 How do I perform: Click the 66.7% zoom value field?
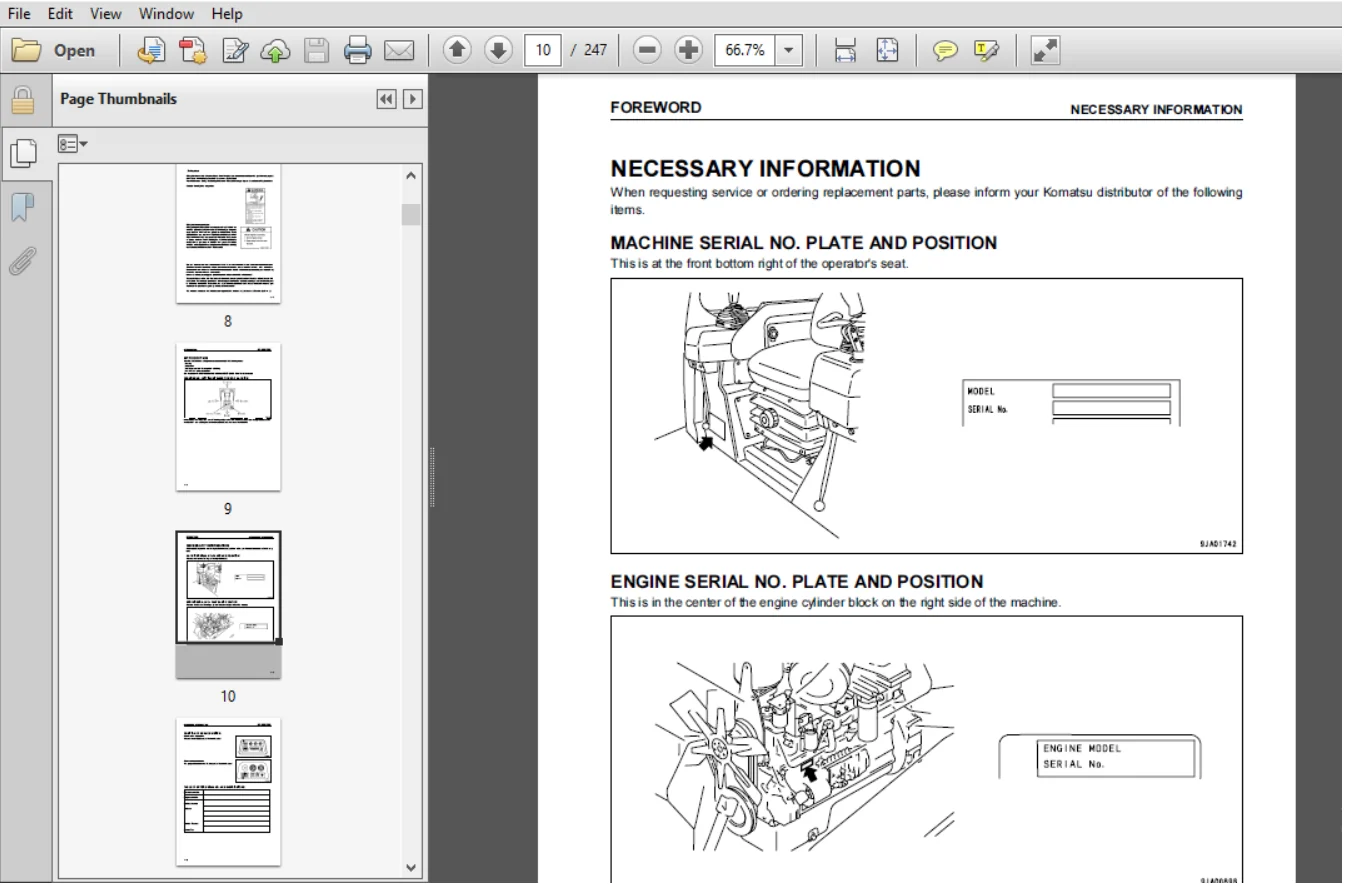(745, 50)
